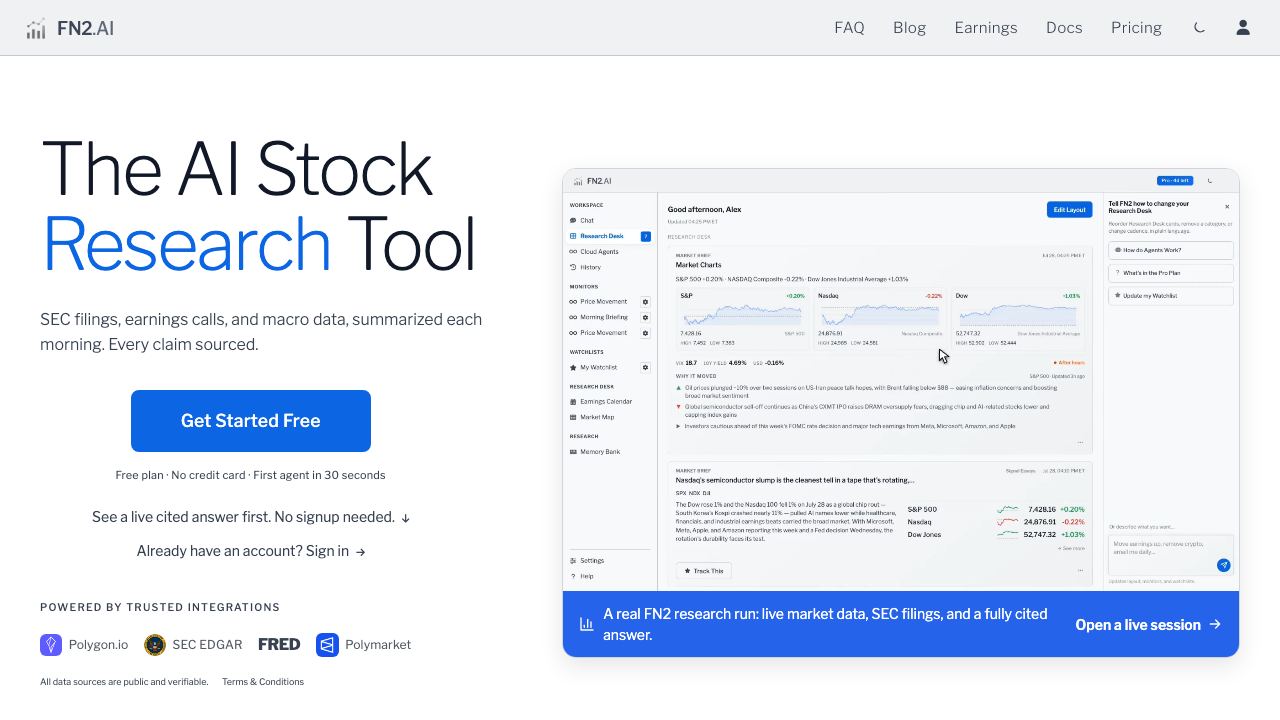Open the Terms & Conditions link
Viewport: 1280px width, 720px height.
[263, 682]
